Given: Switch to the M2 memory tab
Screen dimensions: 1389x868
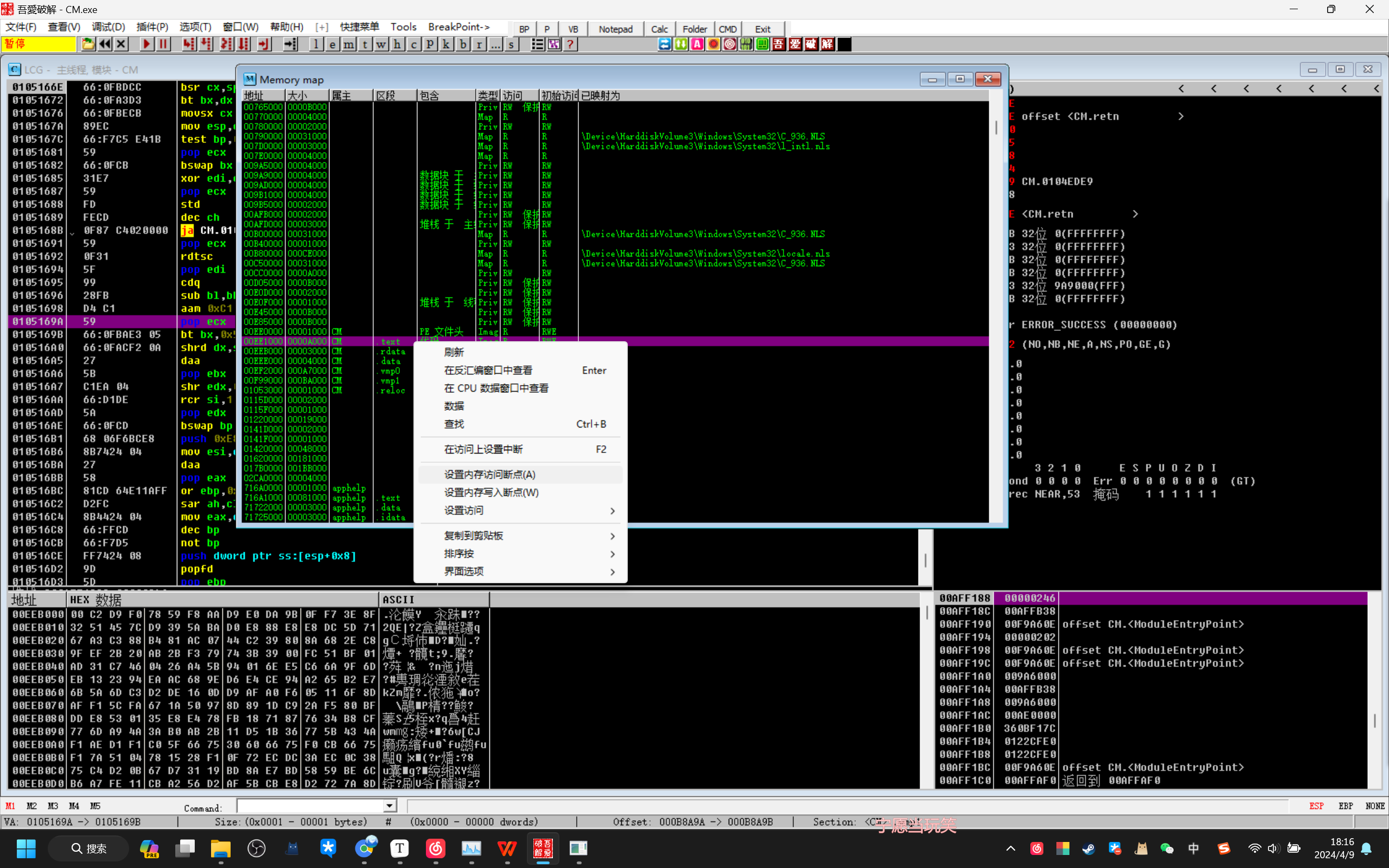Looking at the screenshot, I should point(31,806).
